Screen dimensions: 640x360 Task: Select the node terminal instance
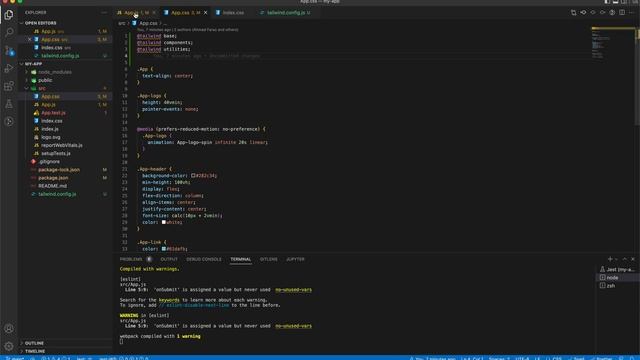coord(617,278)
